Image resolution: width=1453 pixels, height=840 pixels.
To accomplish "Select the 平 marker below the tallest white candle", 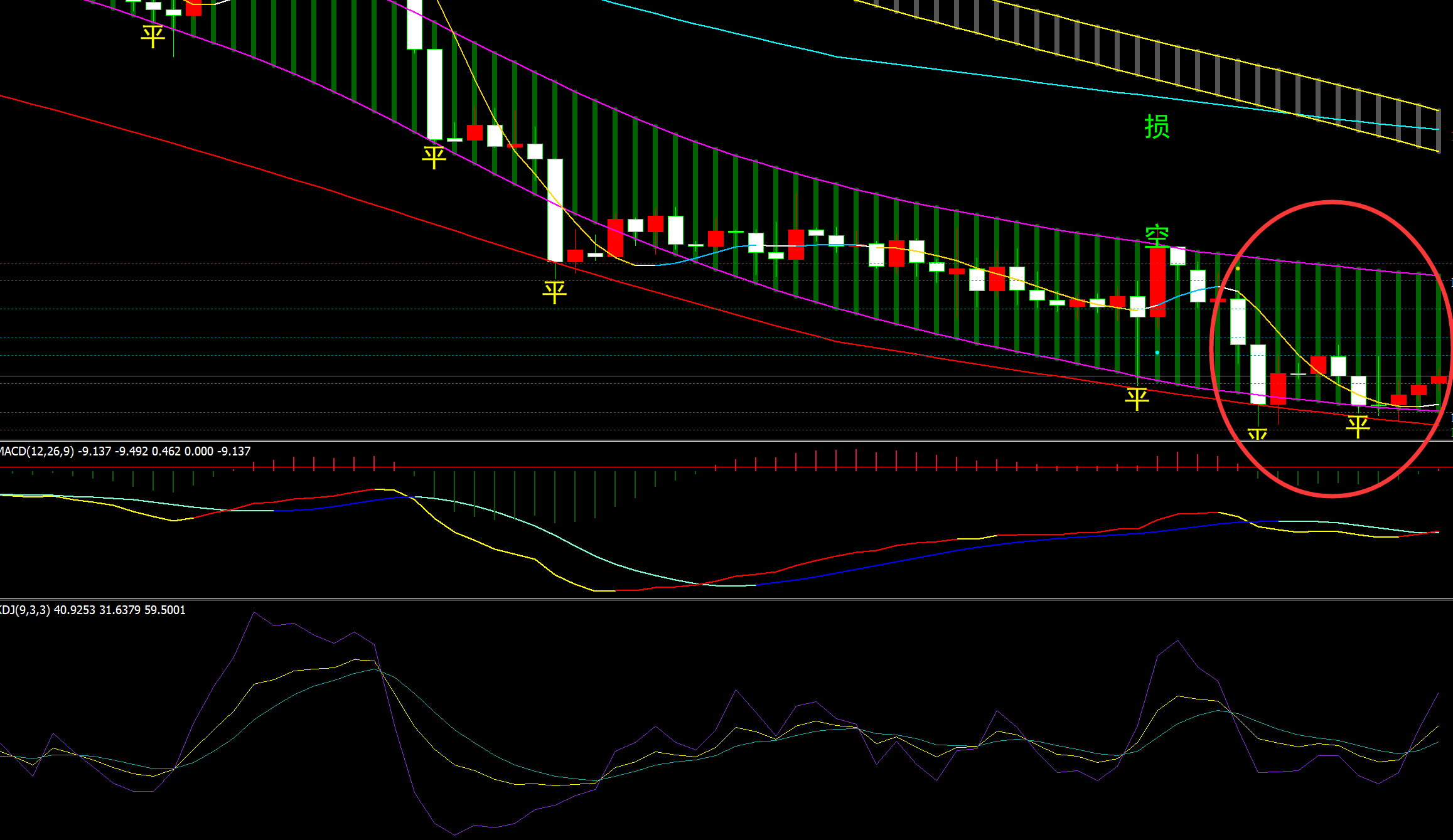I will pos(554,292).
